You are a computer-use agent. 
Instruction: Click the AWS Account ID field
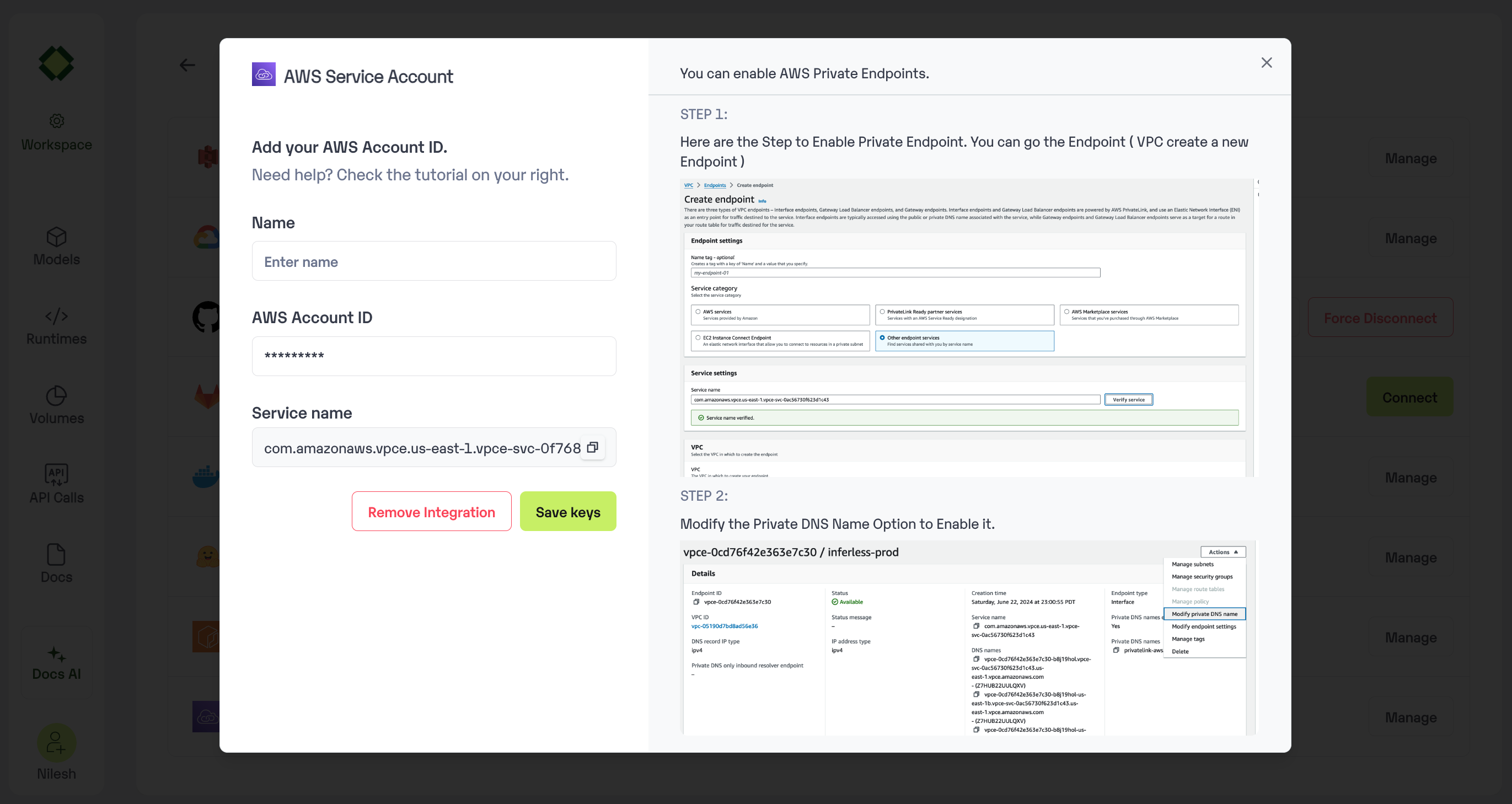tap(434, 356)
